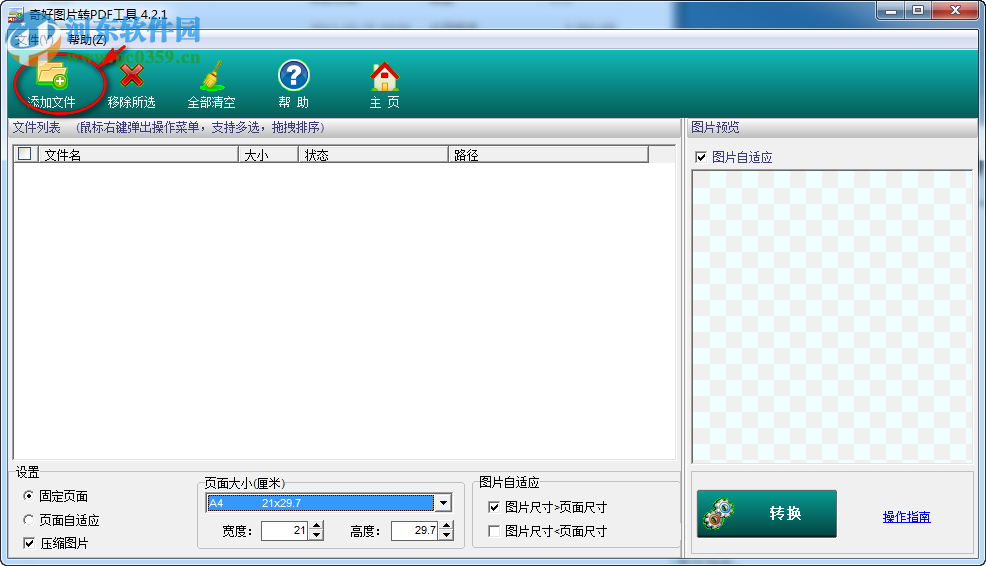986x566 pixels.
Task: Open the 帮助(Z) menu
Action: tap(87, 40)
